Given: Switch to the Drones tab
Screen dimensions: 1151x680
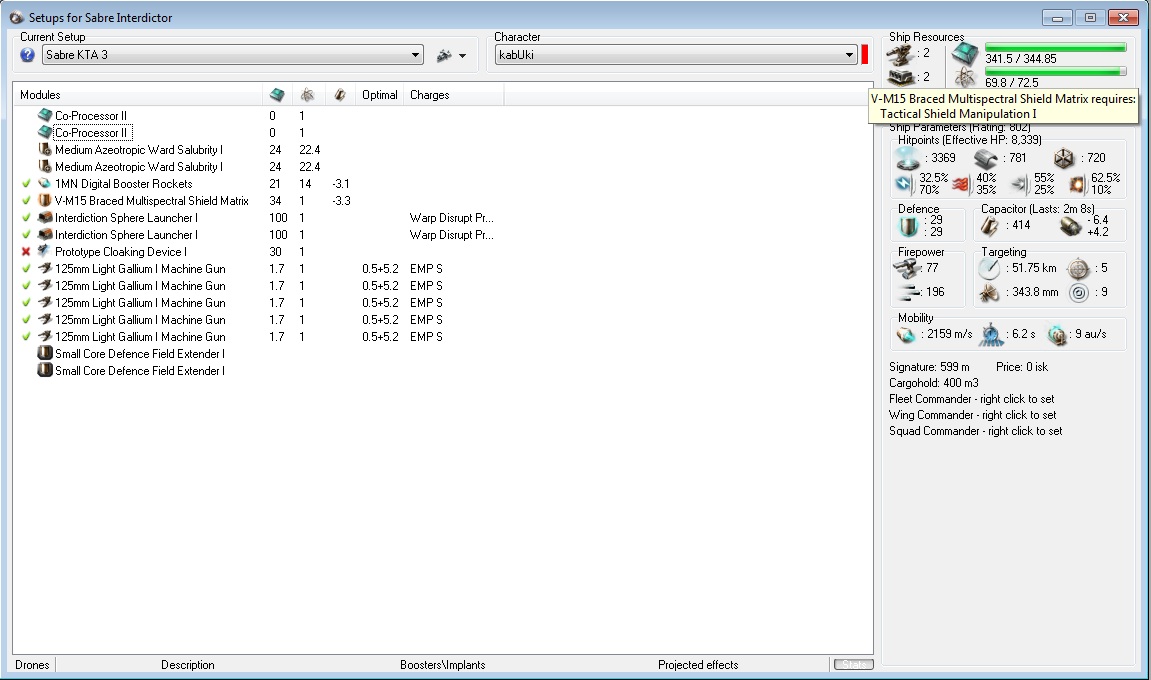Looking at the screenshot, I should [x=32, y=665].
